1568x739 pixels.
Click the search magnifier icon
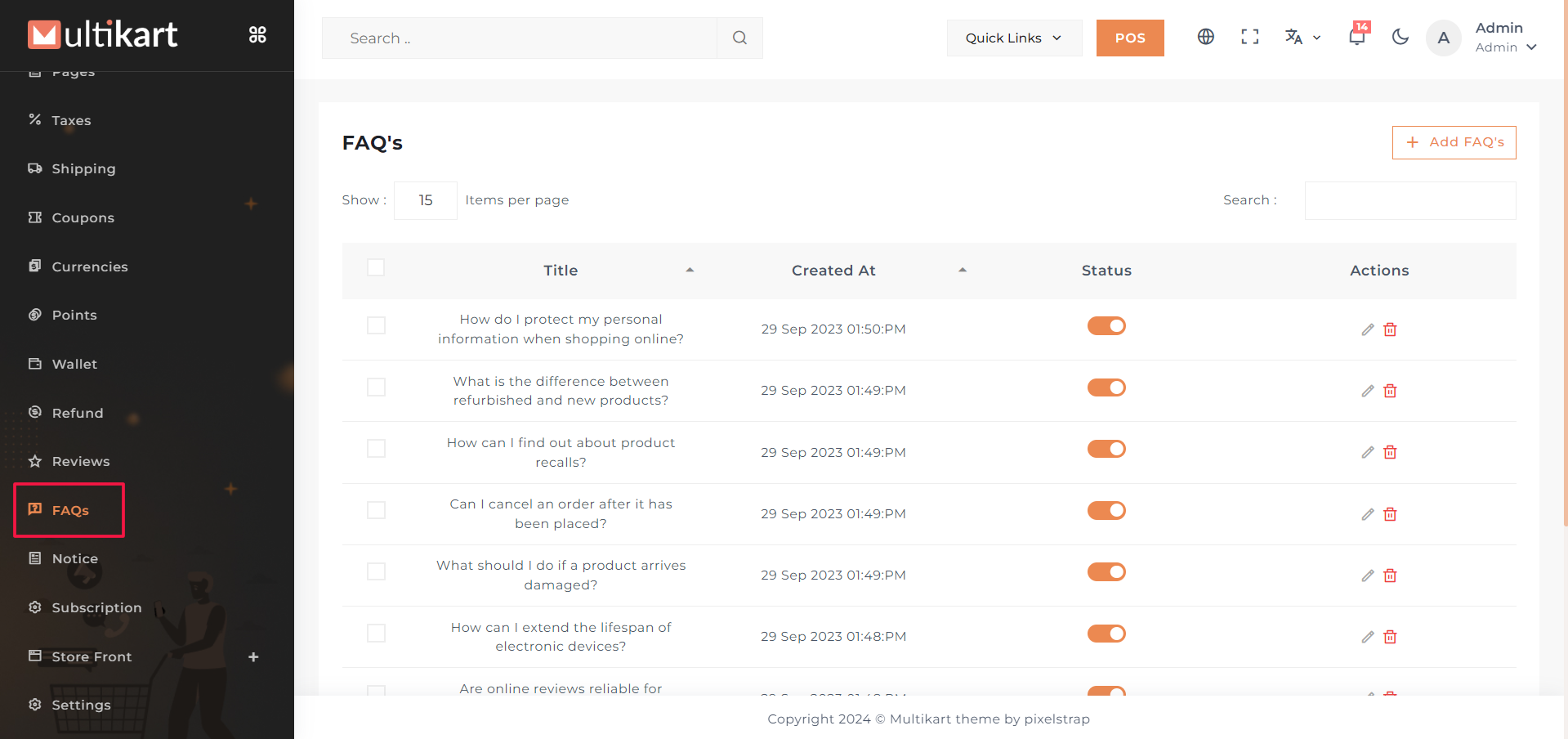pos(739,38)
